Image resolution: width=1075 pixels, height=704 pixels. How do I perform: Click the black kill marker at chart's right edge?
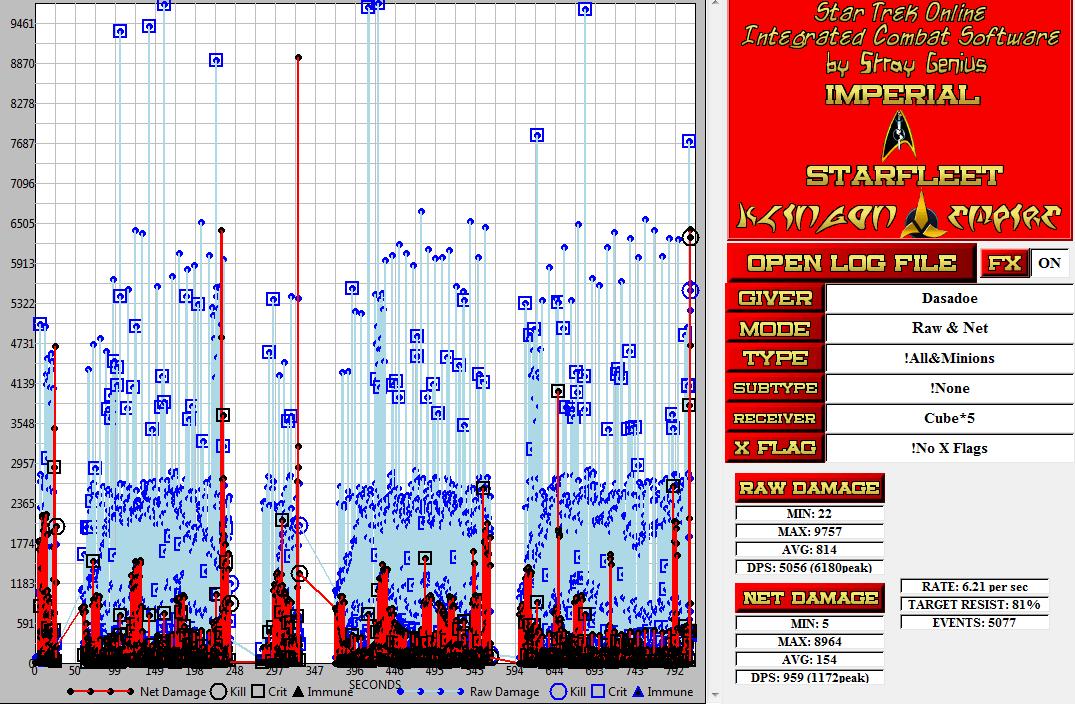690,237
